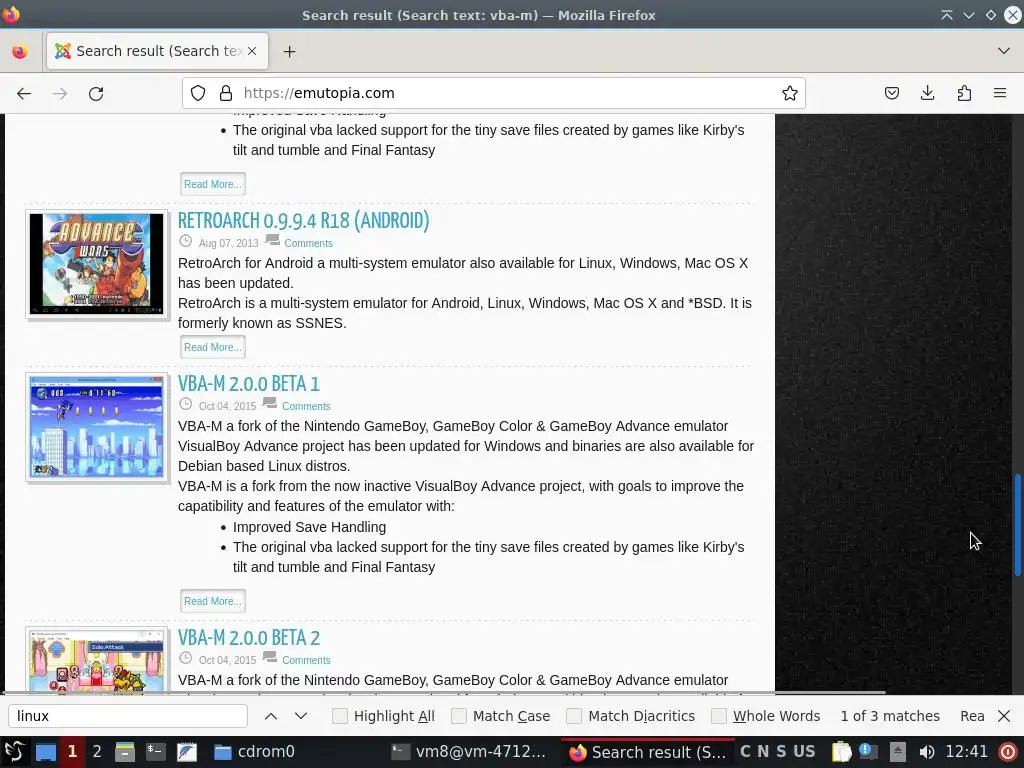
Task: Click the topmost Read More button
Action: [x=213, y=184]
